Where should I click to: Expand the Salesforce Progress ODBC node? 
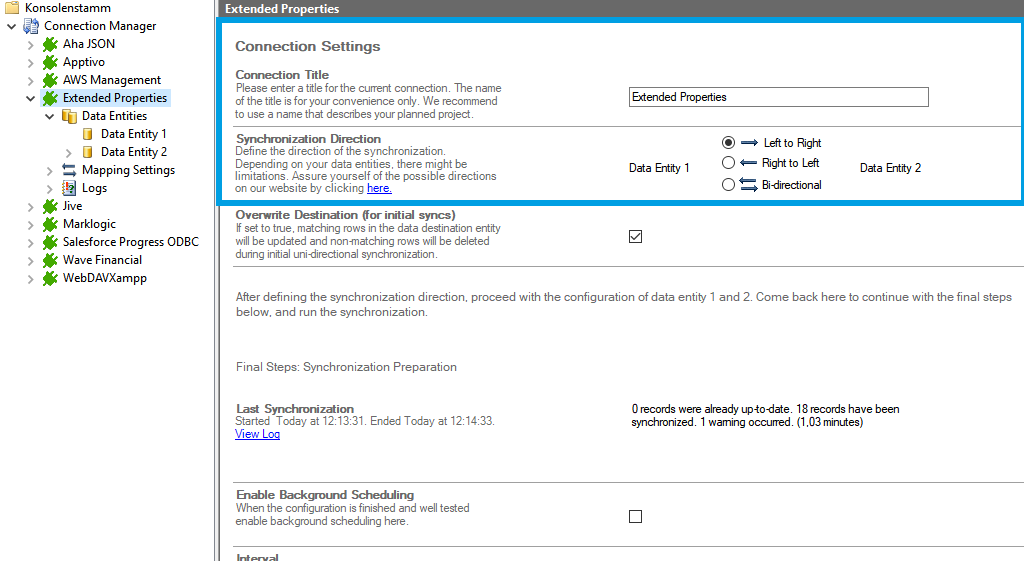click(31, 242)
